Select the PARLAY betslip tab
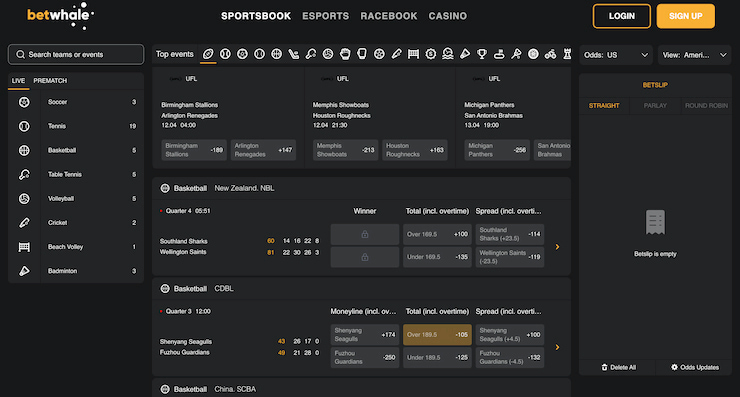Viewport: 740px width, 397px height. tap(655, 106)
